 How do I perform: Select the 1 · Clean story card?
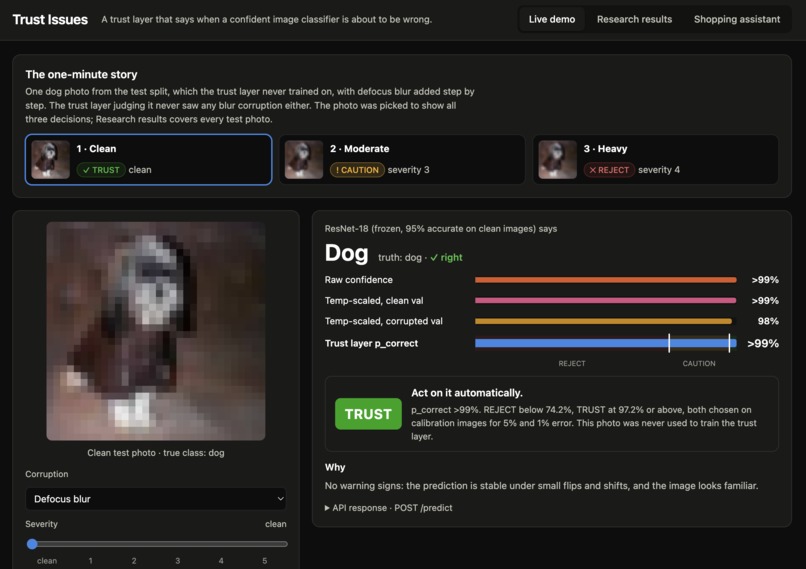pyautogui.click(x=149, y=159)
